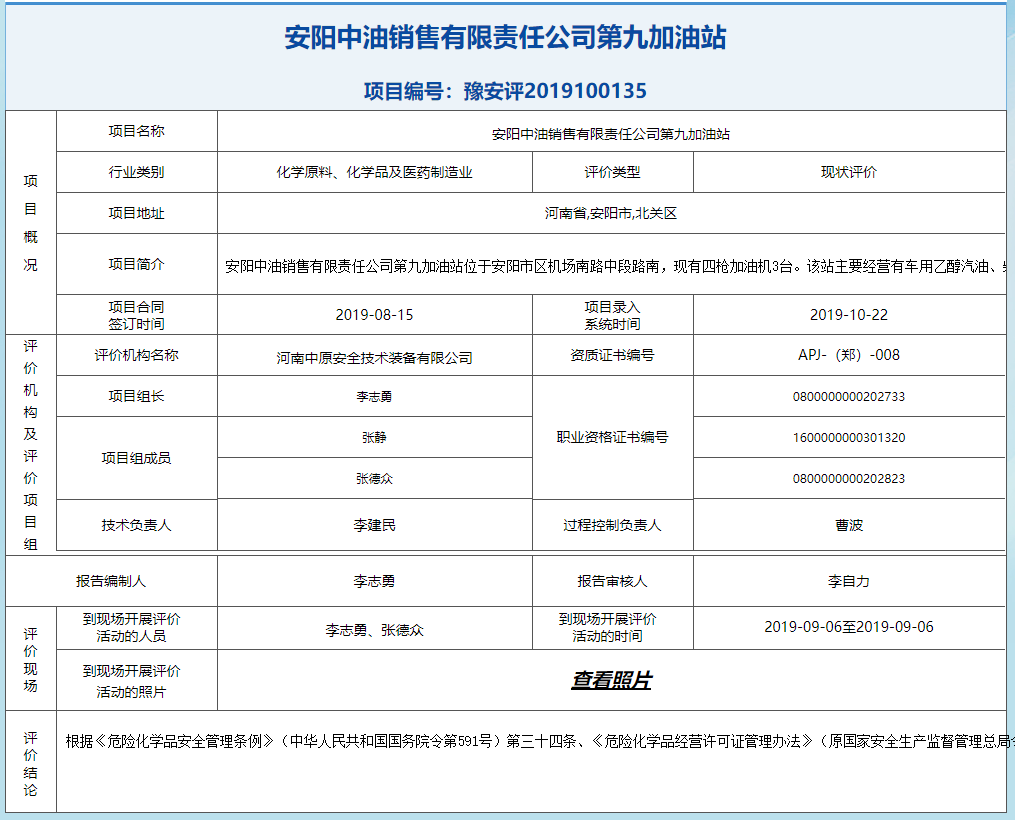This screenshot has height=820, width=1015.
Task: Select the 项目组成员 label
Action: [x=137, y=458]
